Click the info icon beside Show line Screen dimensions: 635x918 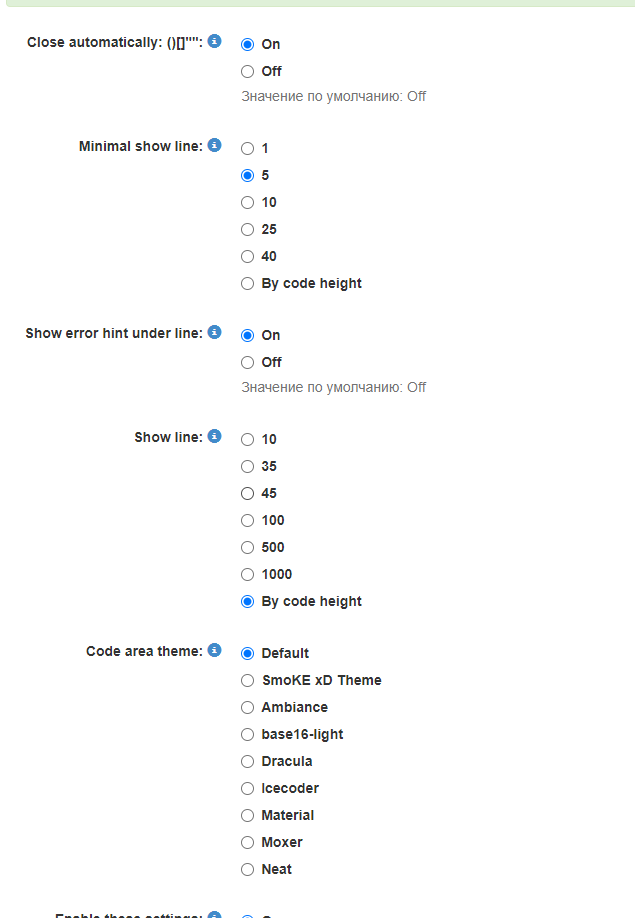coord(214,437)
